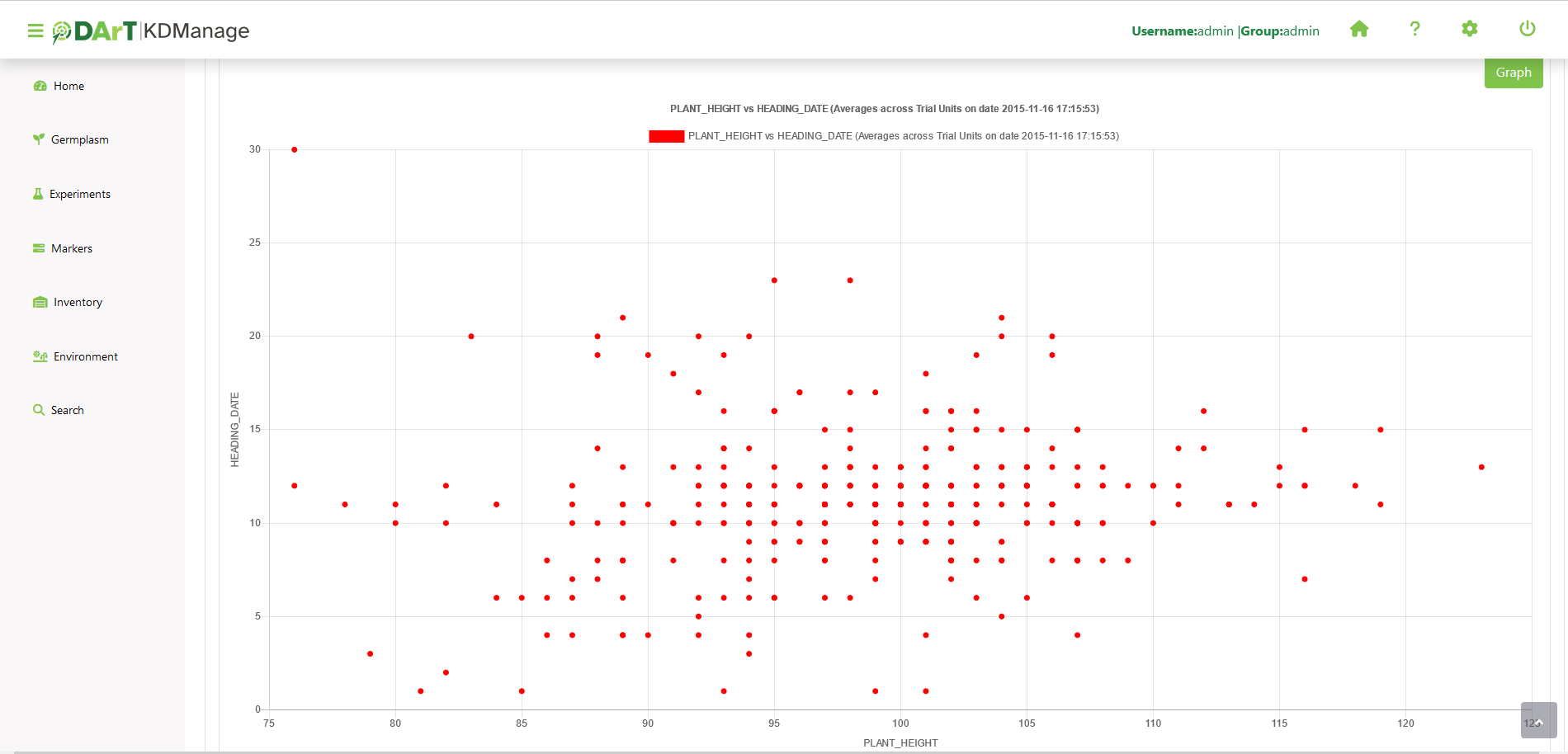Image resolution: width=1568 pixels, height=754 pixels.
Task: Click the scroll-to-top arrow button
Action: (x=1538, y=720)
